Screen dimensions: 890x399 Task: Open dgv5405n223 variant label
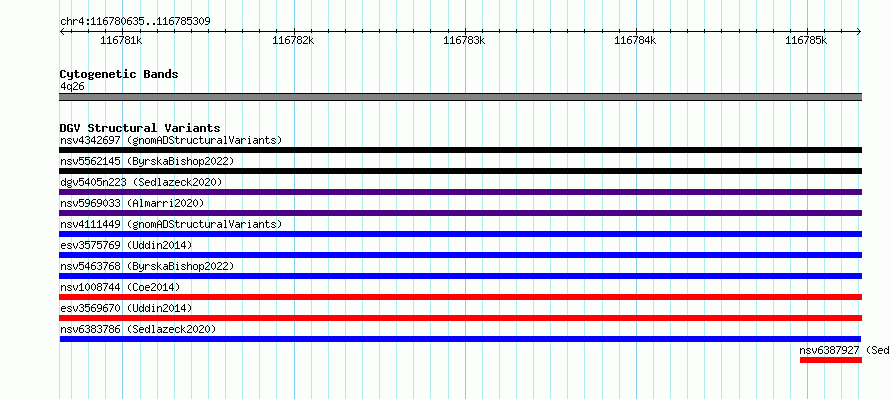[141, 182]
